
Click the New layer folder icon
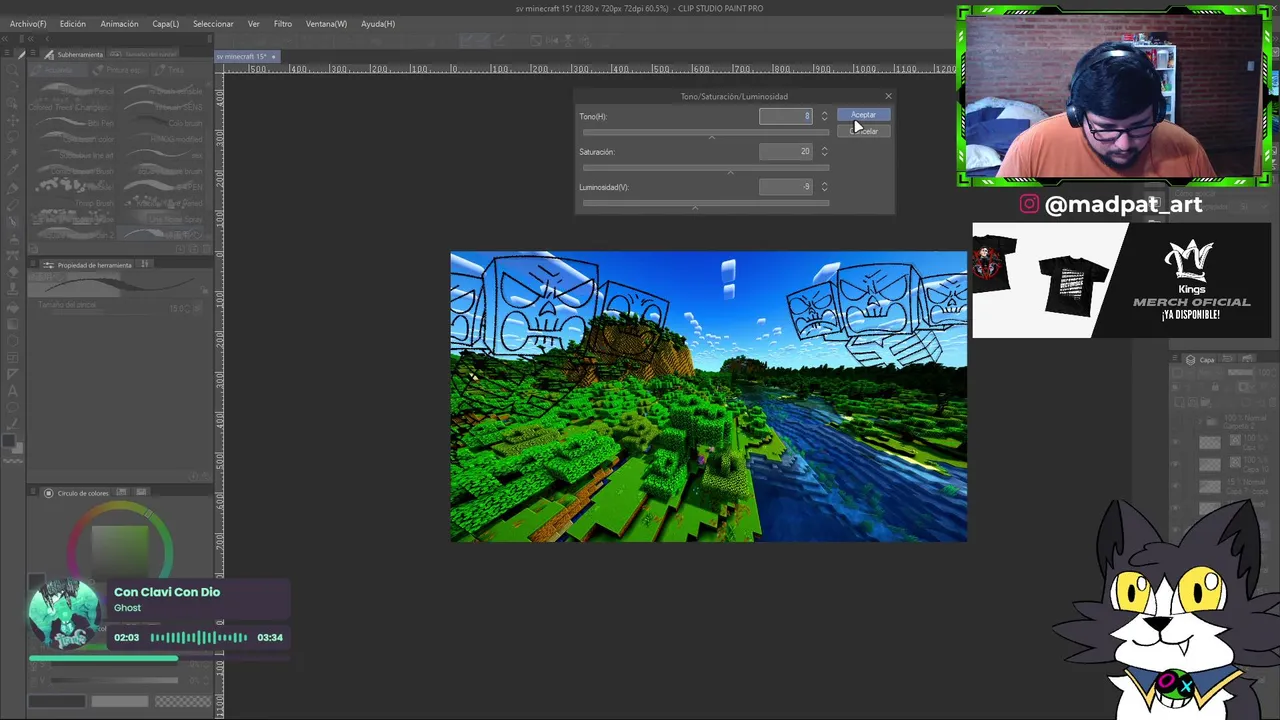tap(1205, 402)
